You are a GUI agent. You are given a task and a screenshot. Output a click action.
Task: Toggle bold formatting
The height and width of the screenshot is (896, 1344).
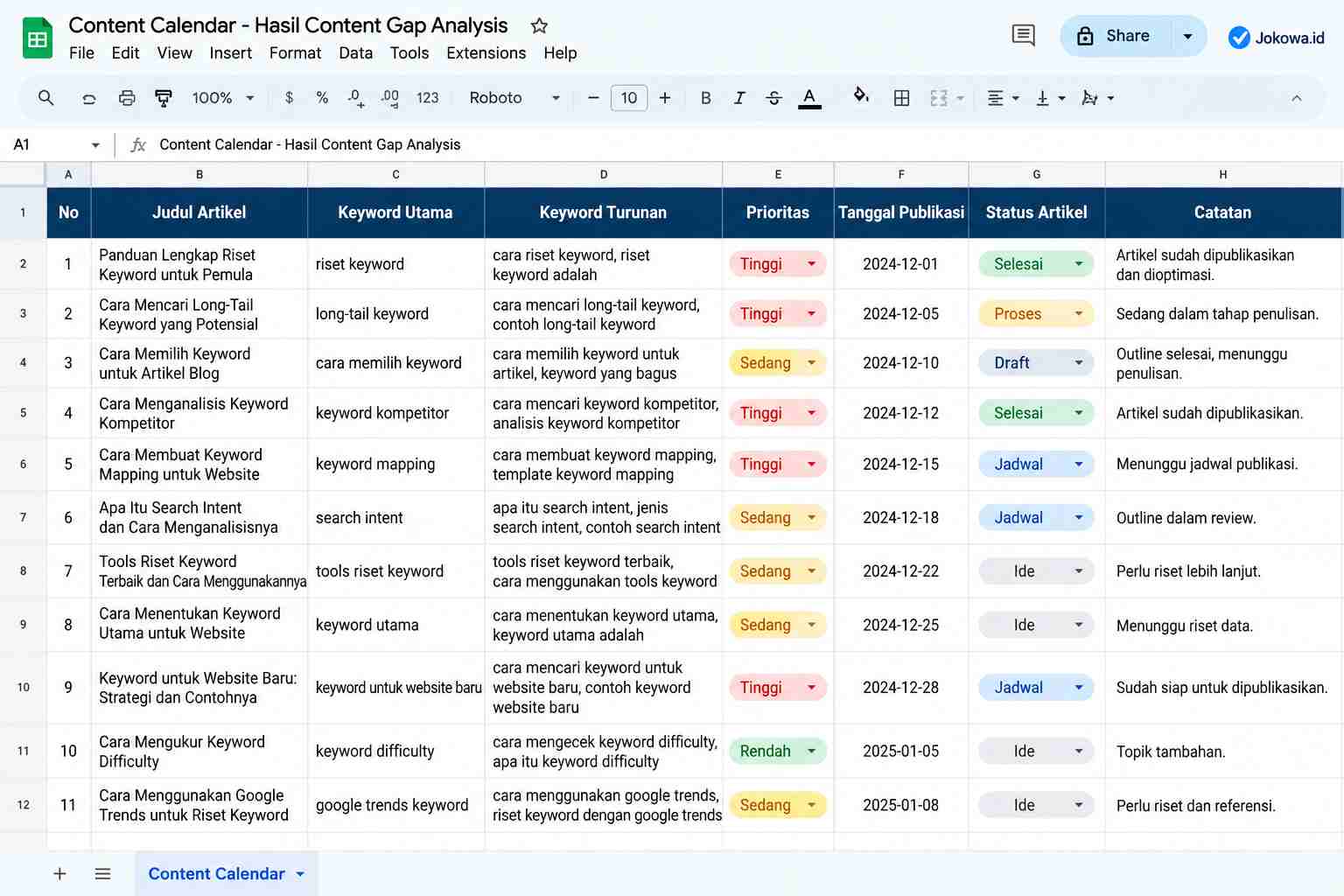pyautogui.click(x=705, y=98)
